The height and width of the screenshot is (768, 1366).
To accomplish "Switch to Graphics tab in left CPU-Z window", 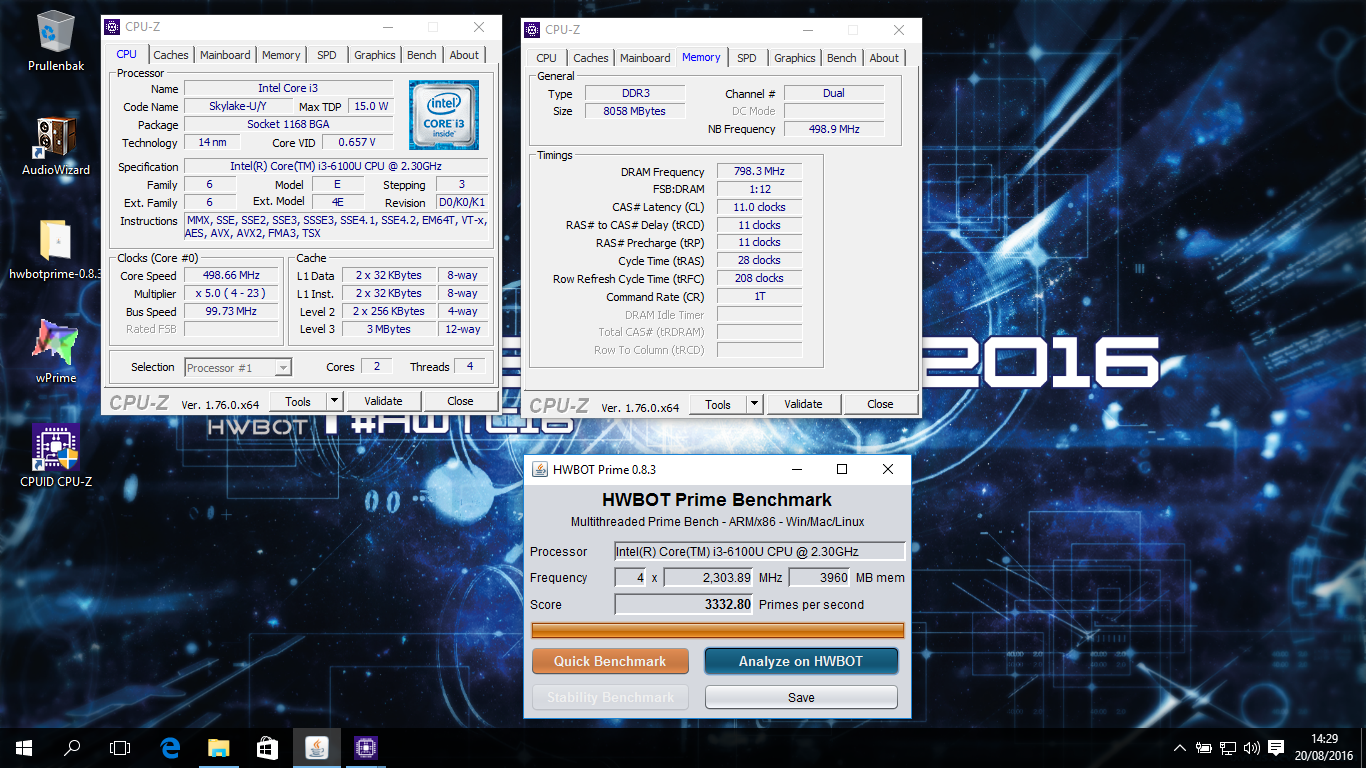I will click(375, 55).
